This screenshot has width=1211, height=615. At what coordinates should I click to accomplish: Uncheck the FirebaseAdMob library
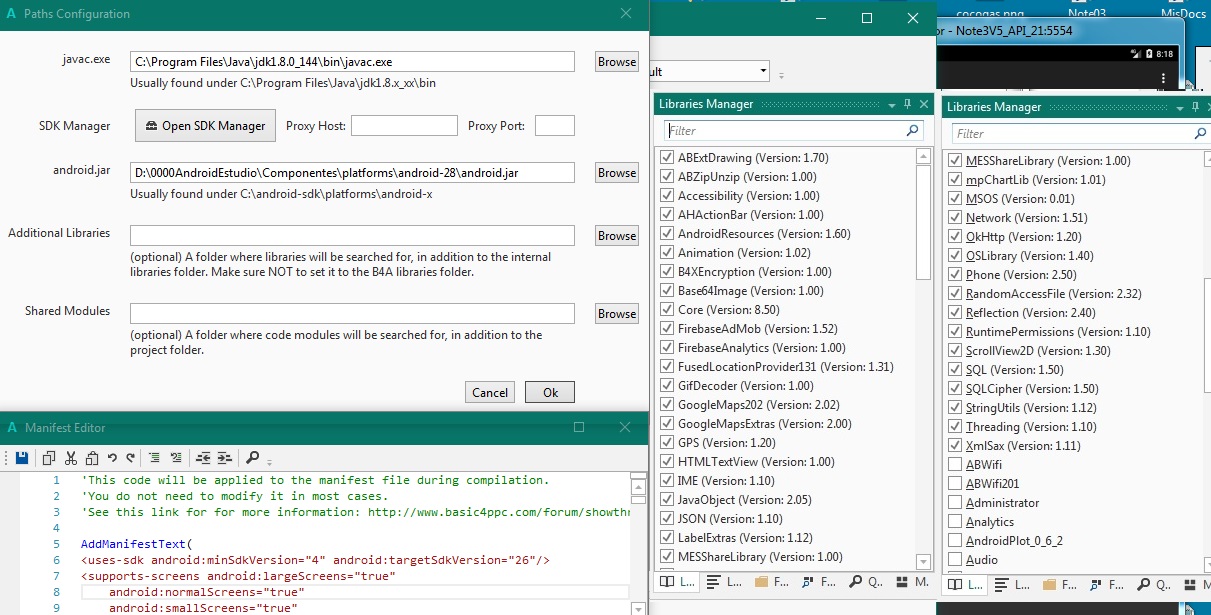[x=666, y=328]
